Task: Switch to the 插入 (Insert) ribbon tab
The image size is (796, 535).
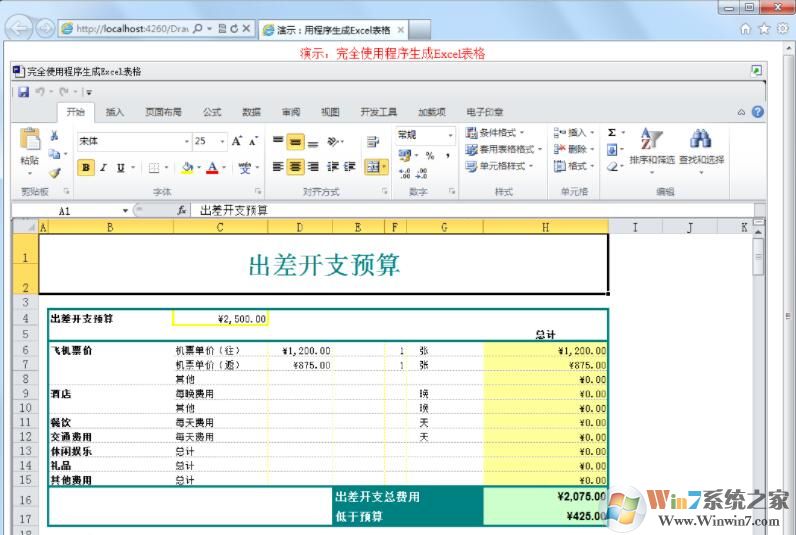Action: tap(115, 112)
